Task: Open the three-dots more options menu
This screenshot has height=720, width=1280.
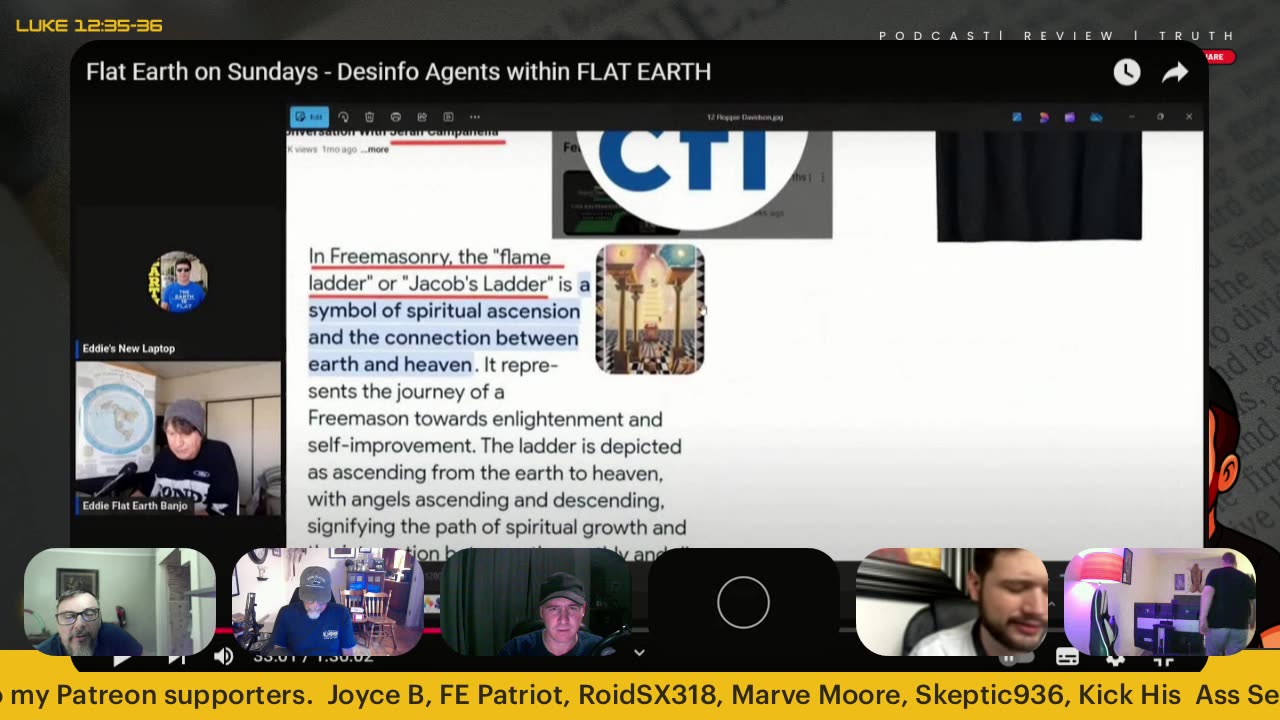Action: [475, 117]
